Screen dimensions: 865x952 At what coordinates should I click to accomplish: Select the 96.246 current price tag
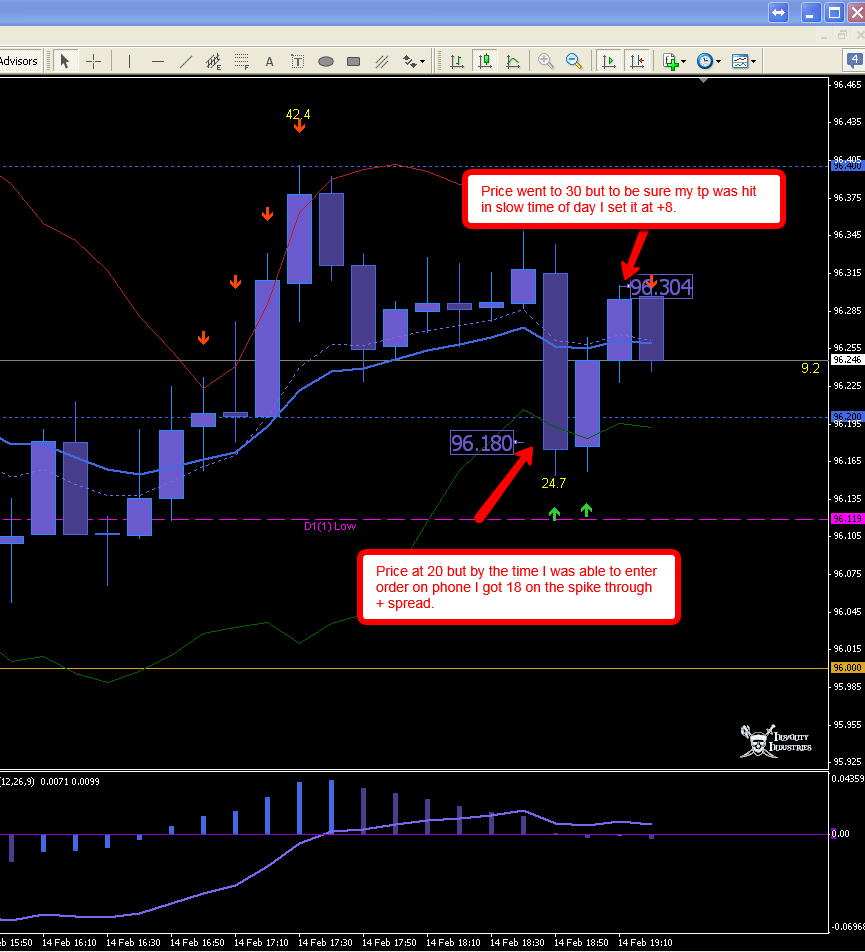(847, 359)
